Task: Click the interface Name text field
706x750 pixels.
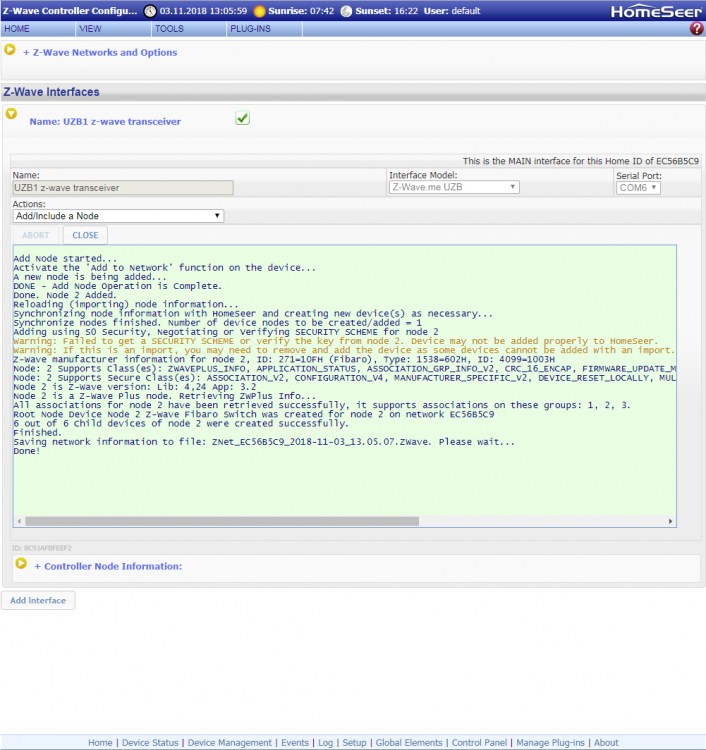Action: pos(122,187)
